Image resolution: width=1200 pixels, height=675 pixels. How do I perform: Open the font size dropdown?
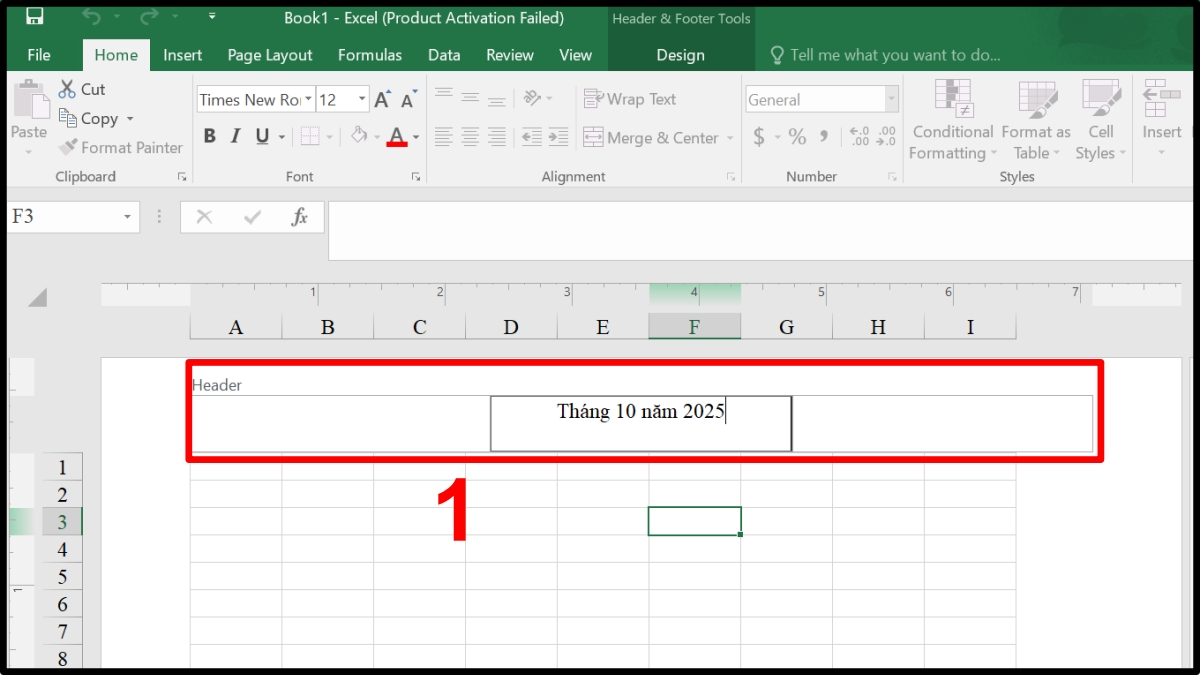[362, 99]
